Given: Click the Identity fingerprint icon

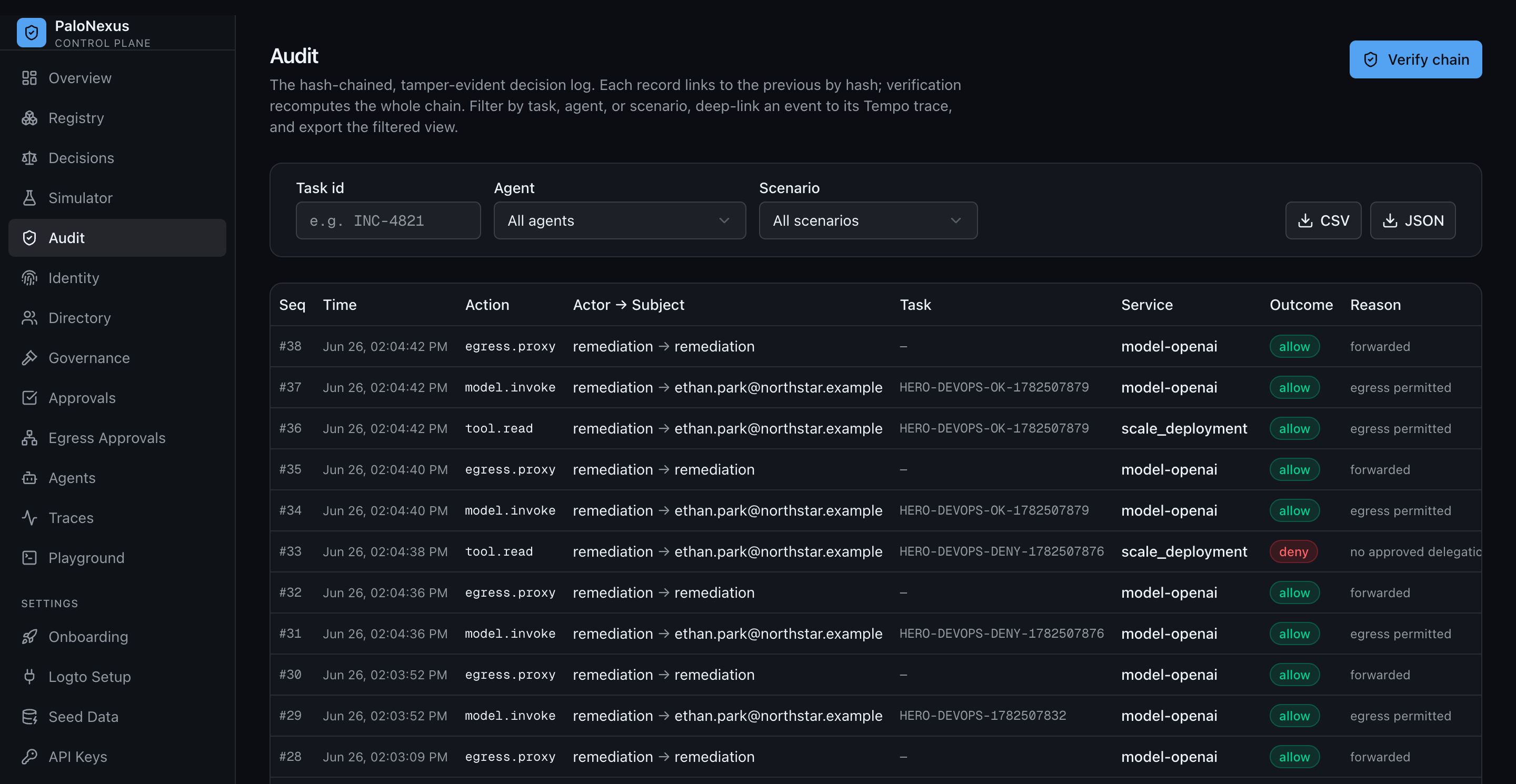Looking at the screenshot, I should 29,278.
